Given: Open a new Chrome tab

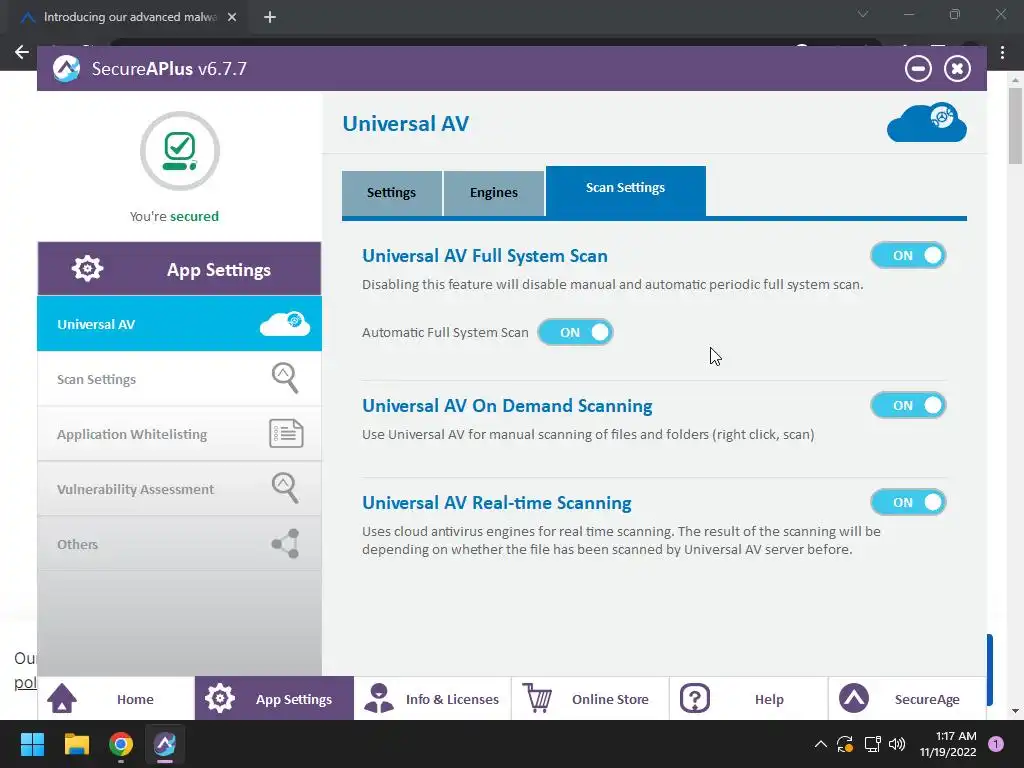Looking at the screenshot, I should pos(270,17).
